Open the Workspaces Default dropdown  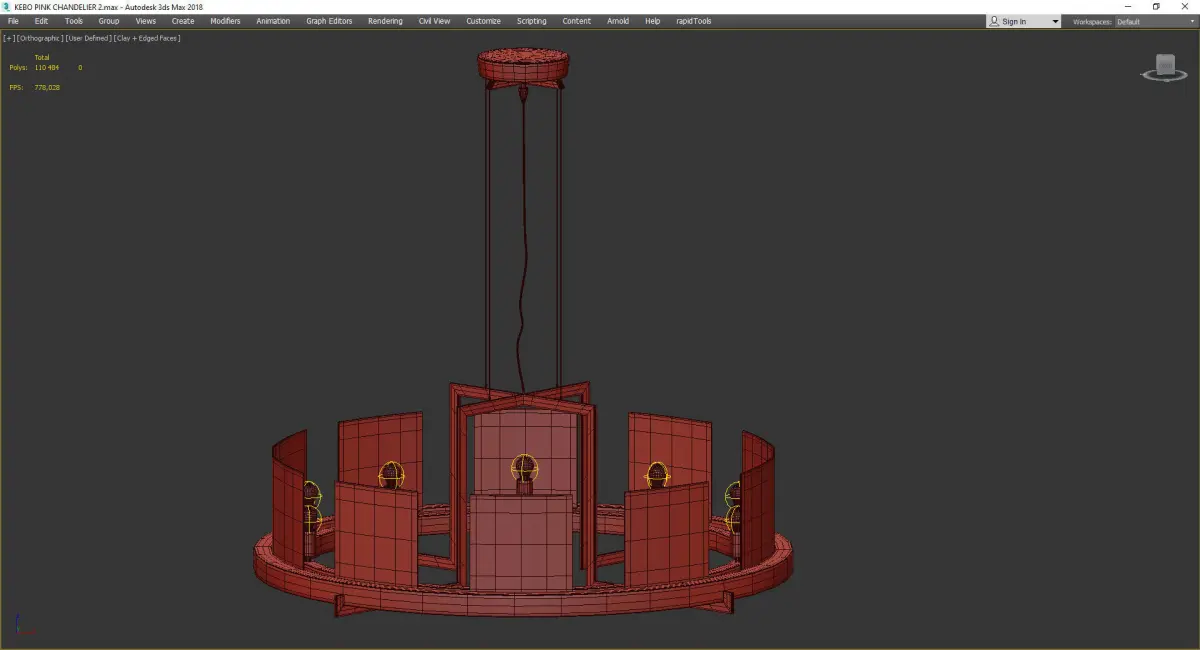coord(1153,21)
